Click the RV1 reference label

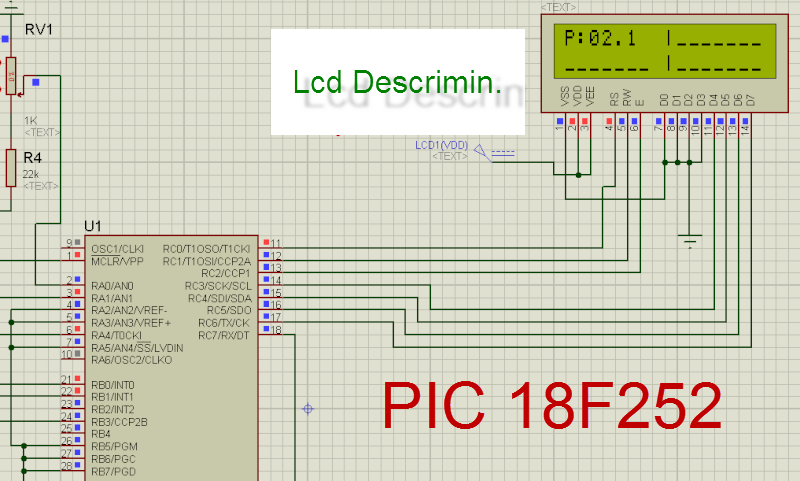(x=39, y=30)
